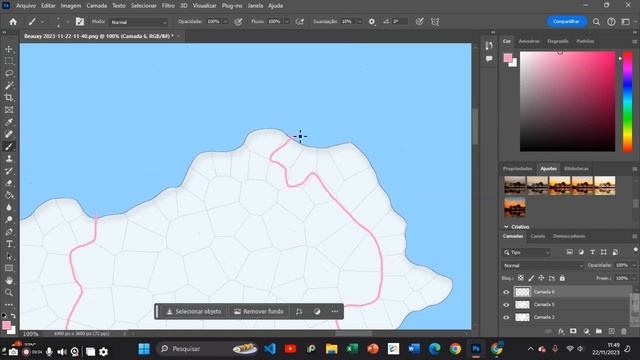640x360 pixels.
Task: Select the Path Selection tool
Action: pyautogui.click(x=9, y=256)
